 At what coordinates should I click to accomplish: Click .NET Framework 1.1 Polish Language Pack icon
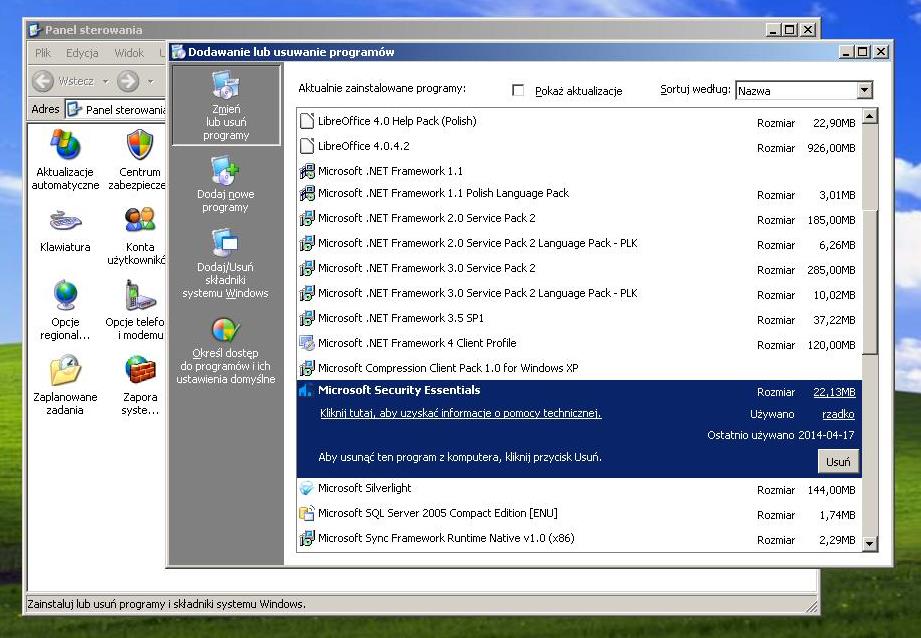[307, 193]
